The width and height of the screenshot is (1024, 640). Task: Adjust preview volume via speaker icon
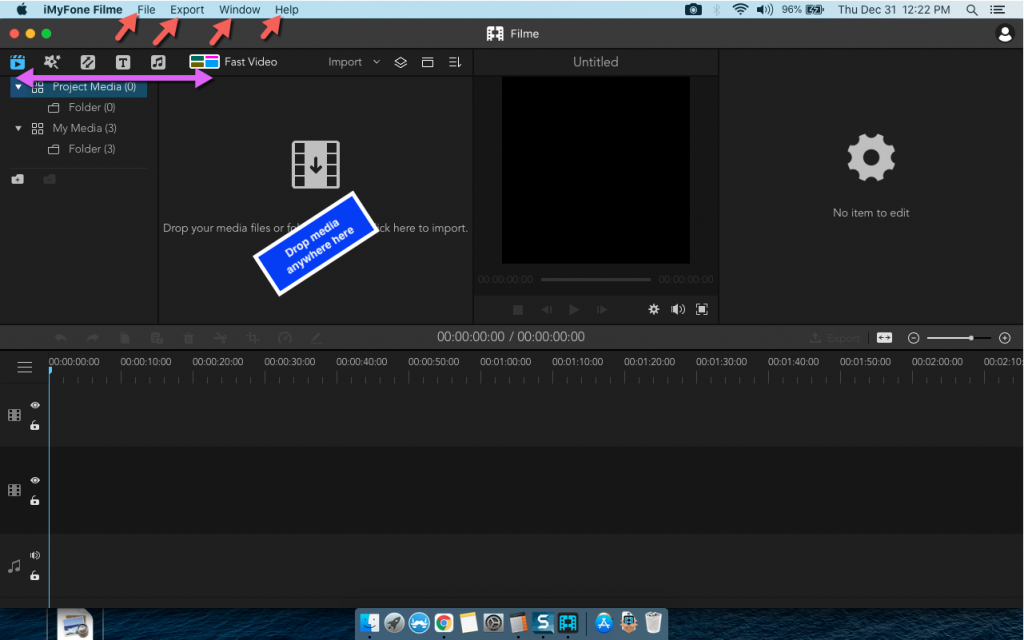678,310
